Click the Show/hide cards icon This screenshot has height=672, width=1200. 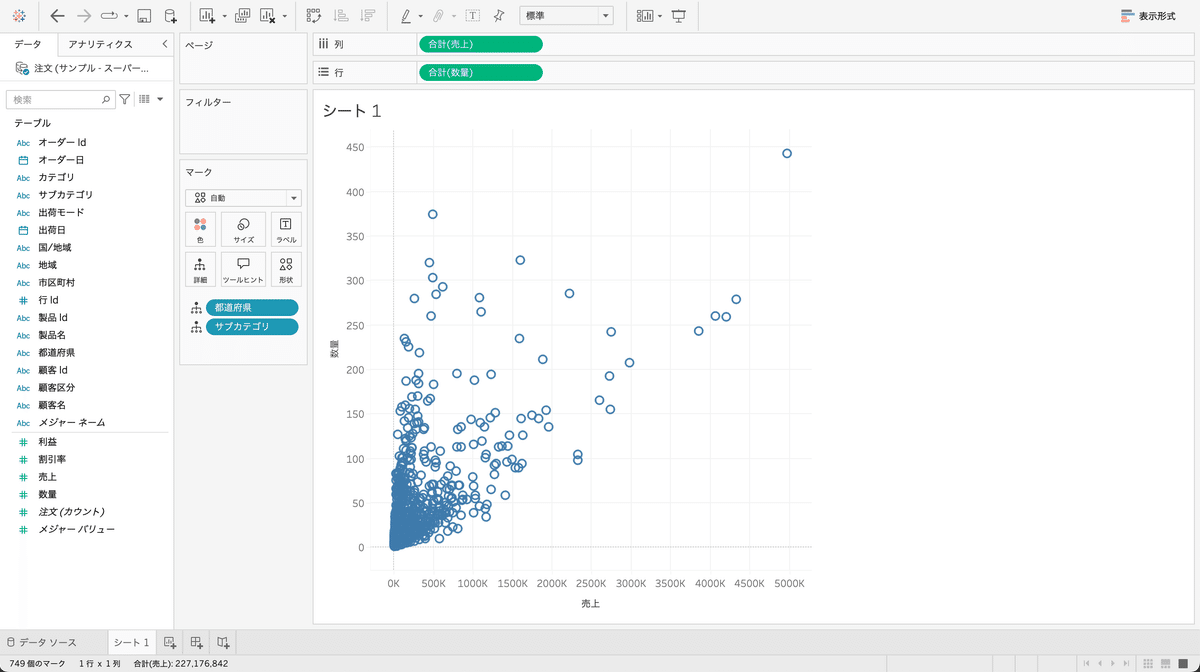[x=645, y=16]
